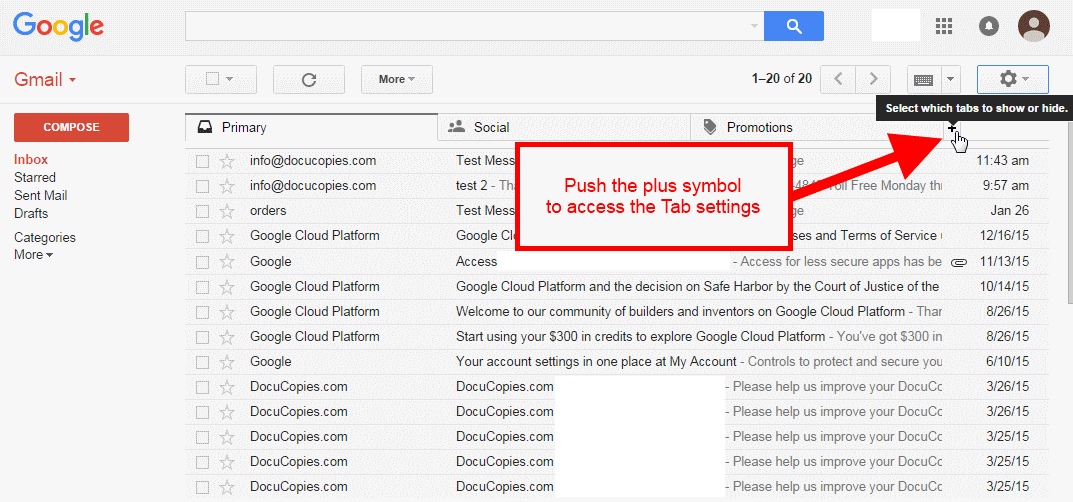Image resolution: width=1073 pixels, height=502 pixels.
Task: Expand the select-all checkbox dropdown
Action: coord(229,79)
